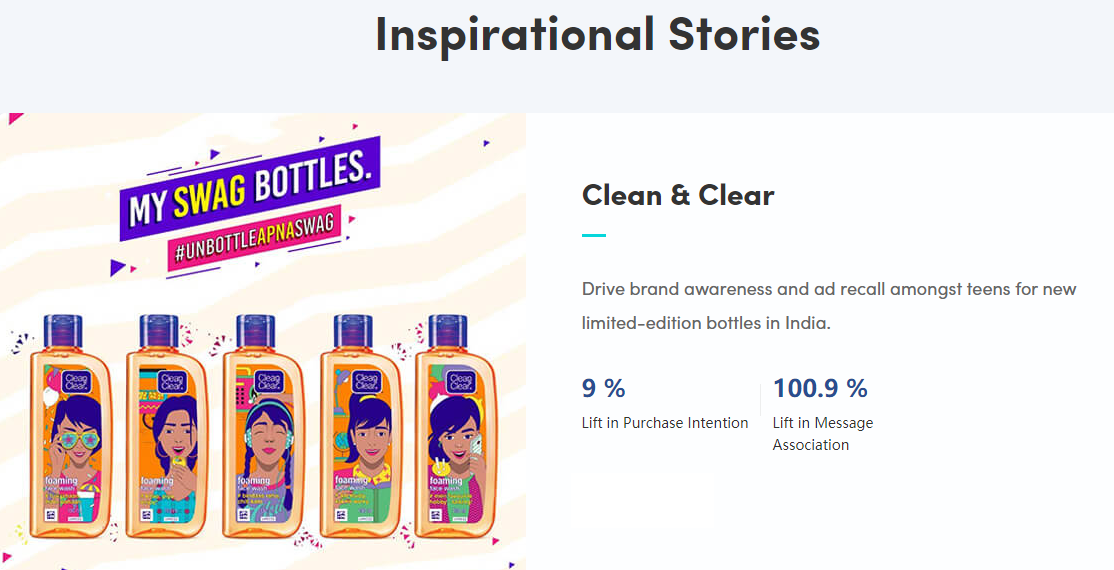Image resolution: width=1114 pixels, height=570 pixels.
Task: Click the fourth bottle with ponytail girl
Action: click(x=361, y=426)
